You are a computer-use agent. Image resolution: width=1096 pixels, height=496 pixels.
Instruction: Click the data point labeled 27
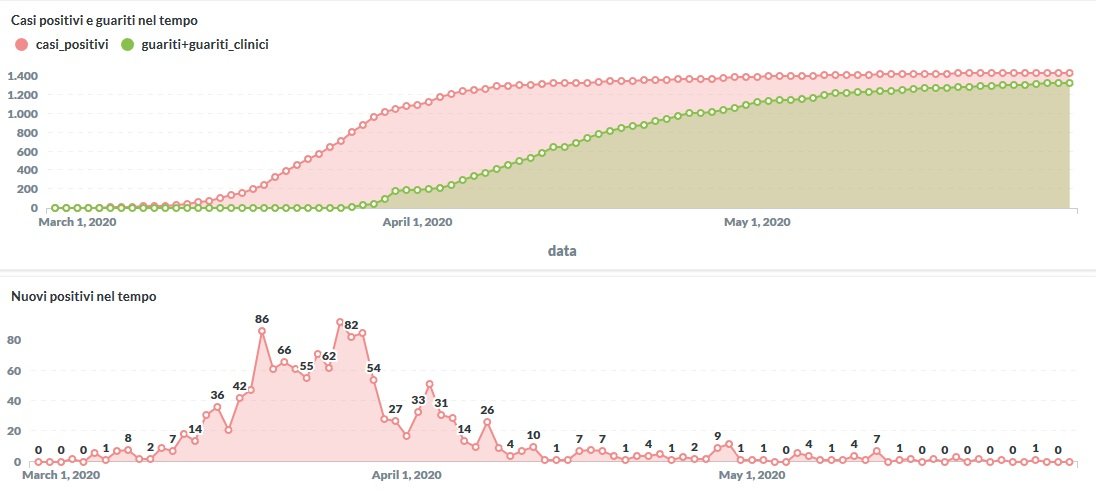click(395, 421)
